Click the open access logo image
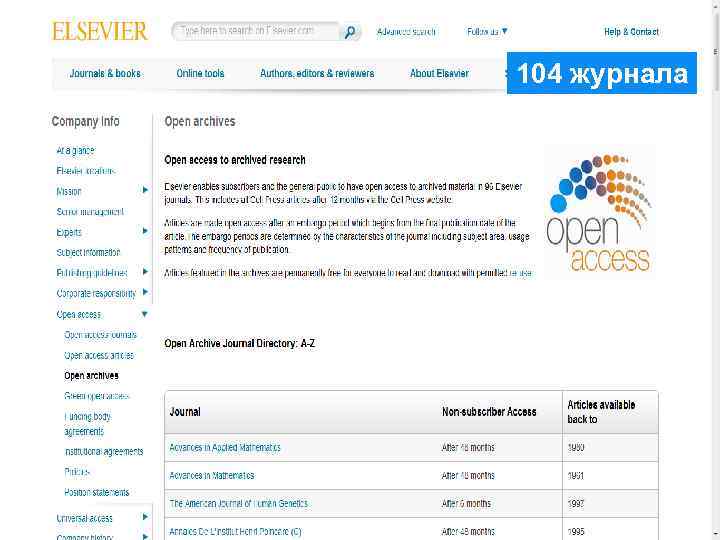The image size is (720, 540). pyautogui.click(x=600, y=212)
